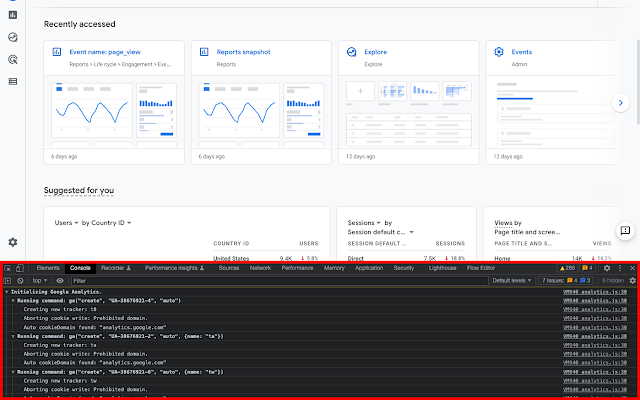Click the Events card gear icon
This screenshot has width=640, height=400.
point(499,52)
